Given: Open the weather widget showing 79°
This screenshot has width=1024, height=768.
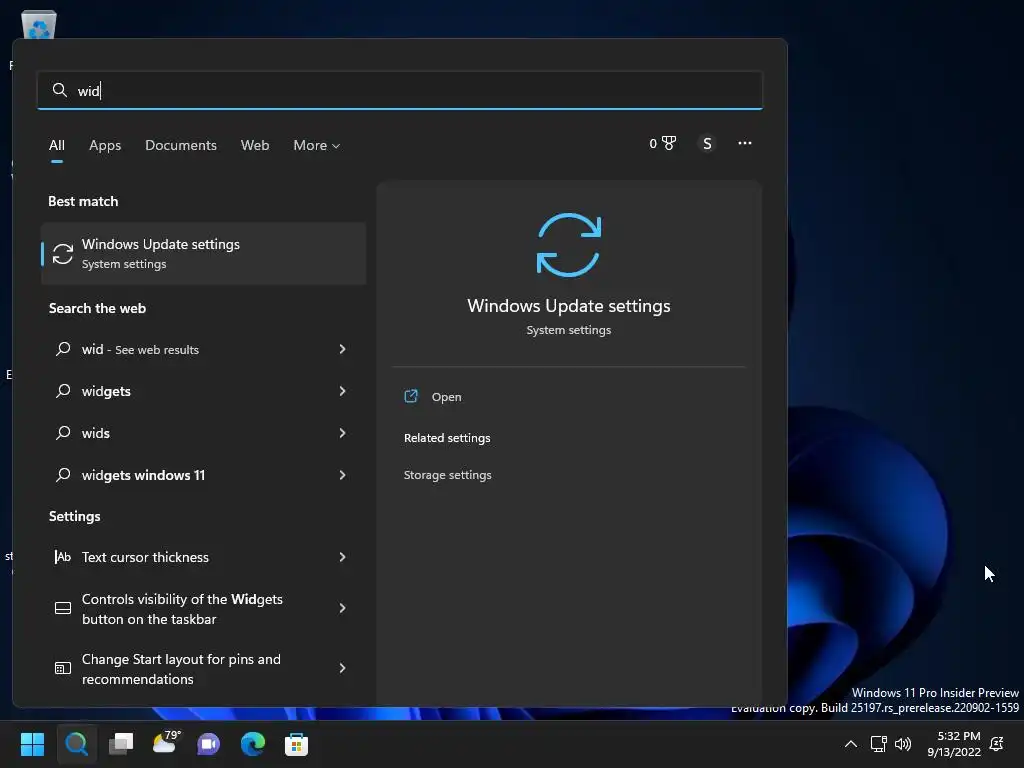Looking at the screenshot, I should [166, 743].
